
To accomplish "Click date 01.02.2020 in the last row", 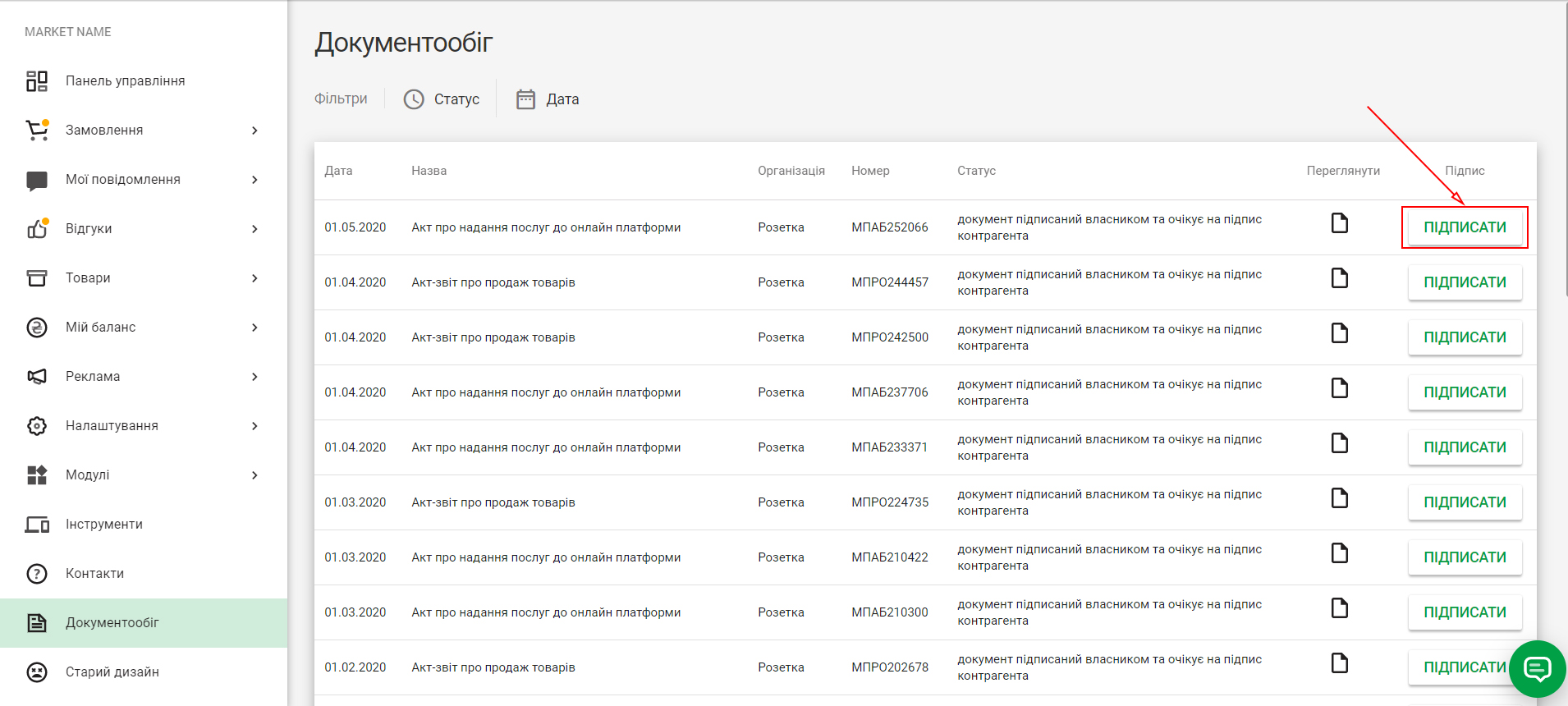I will (355, 667).
